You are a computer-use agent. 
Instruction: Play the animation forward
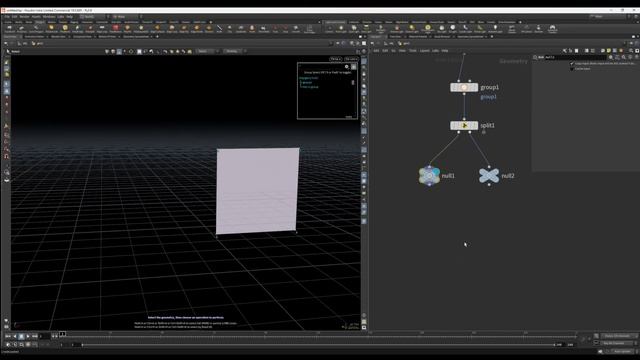28,336
